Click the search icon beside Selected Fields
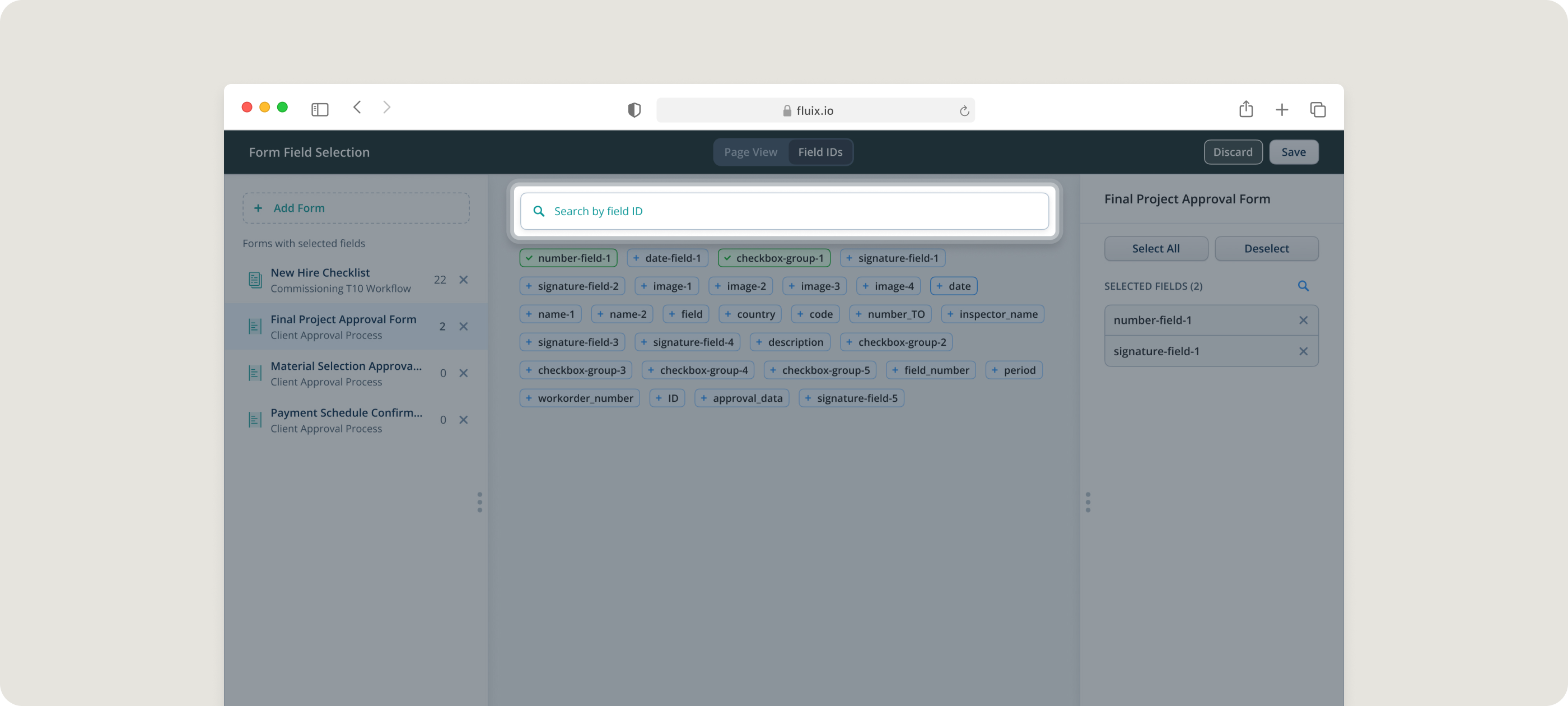 1303,286
